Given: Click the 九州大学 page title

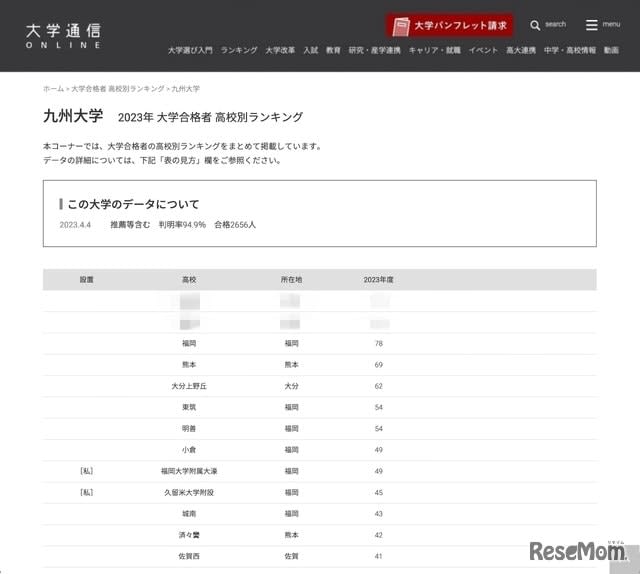Looking at the screenshot, I should coord(73,116).
